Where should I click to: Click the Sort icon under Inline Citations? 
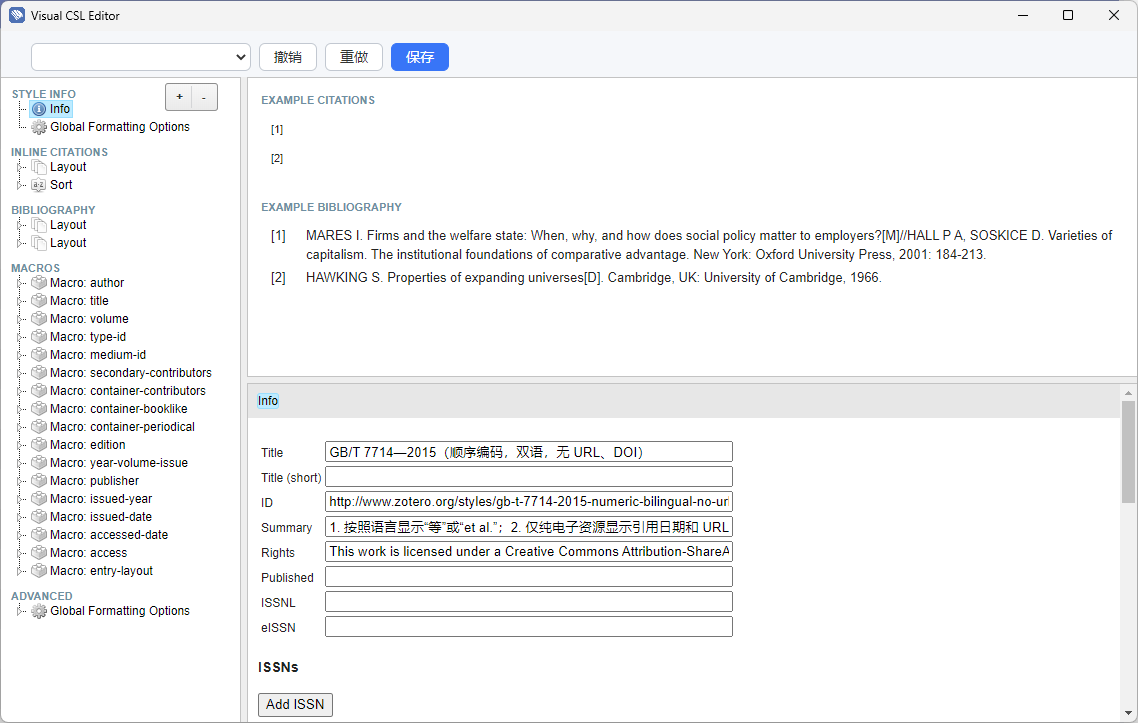tap(39, 185)
